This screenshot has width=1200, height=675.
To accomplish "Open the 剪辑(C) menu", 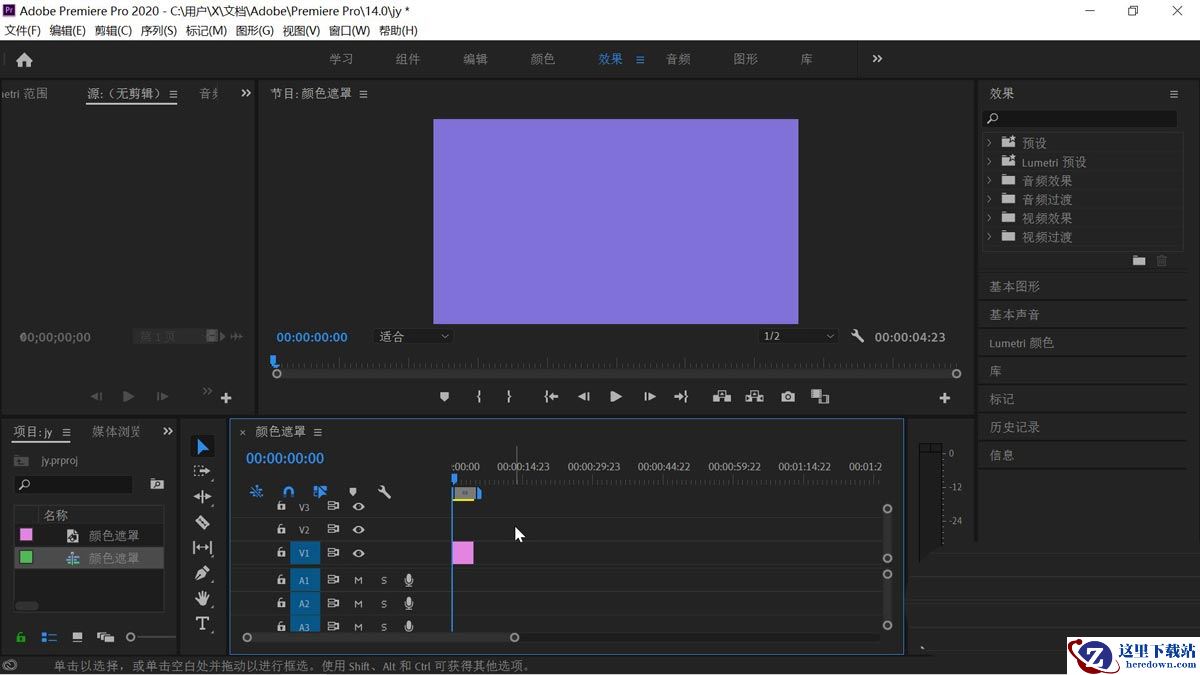I will point(113,31).
